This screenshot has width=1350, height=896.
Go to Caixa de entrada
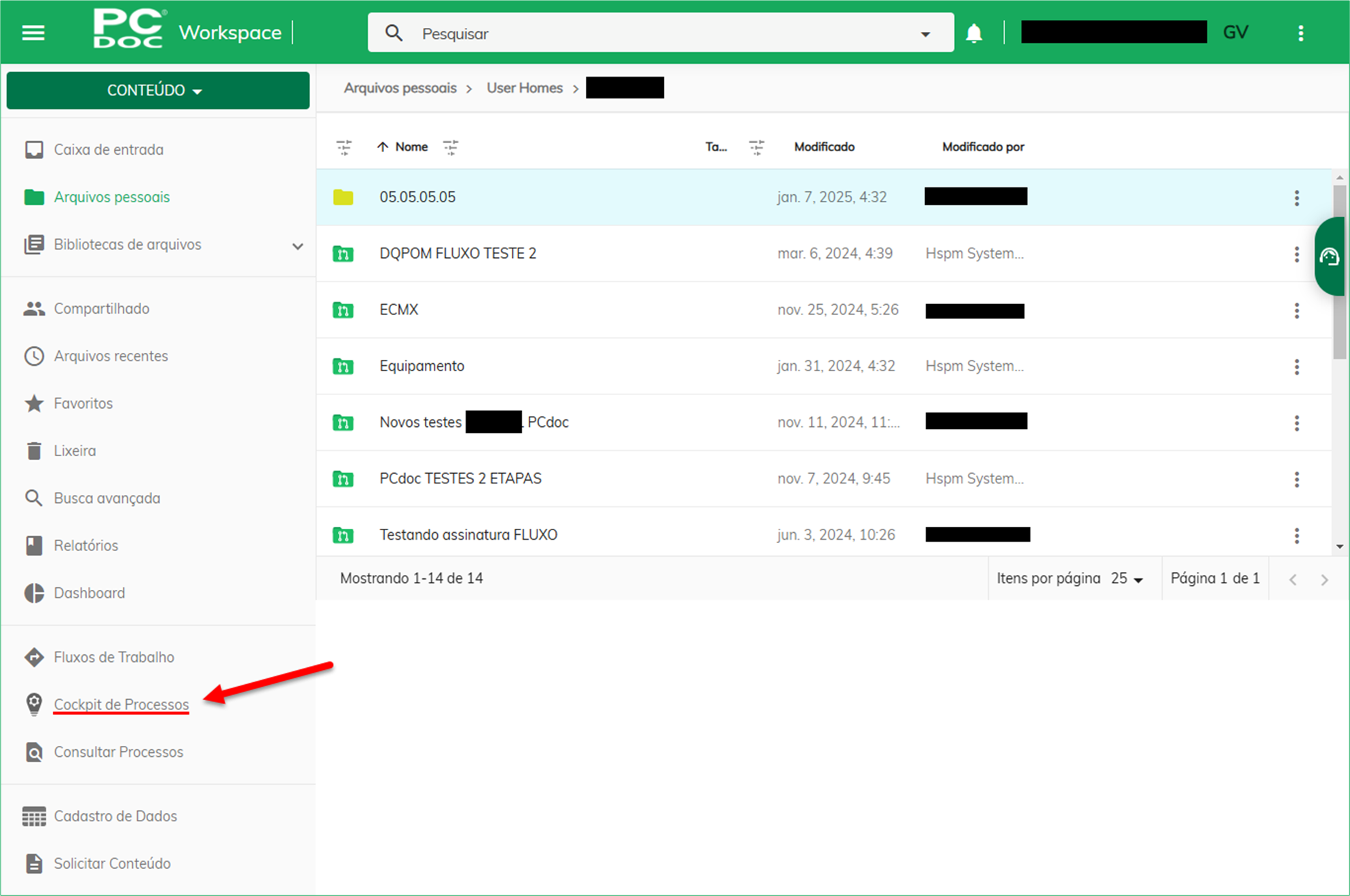[x=109, y=149]
